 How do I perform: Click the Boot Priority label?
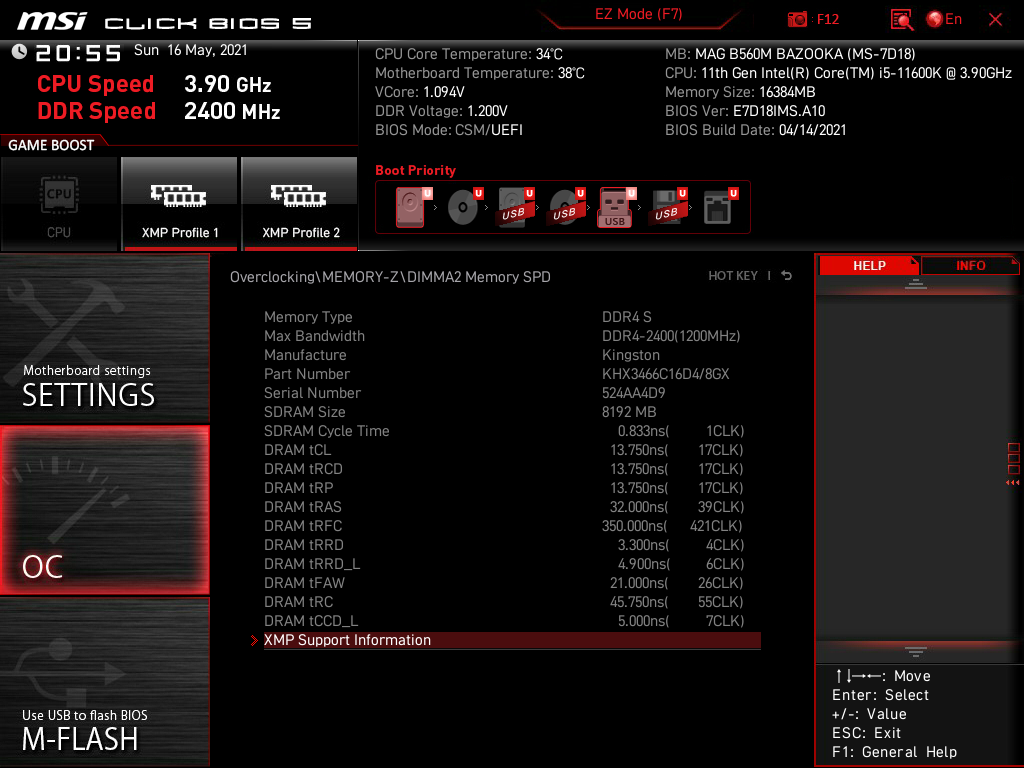pyautogui.click(x=415, y=170)
